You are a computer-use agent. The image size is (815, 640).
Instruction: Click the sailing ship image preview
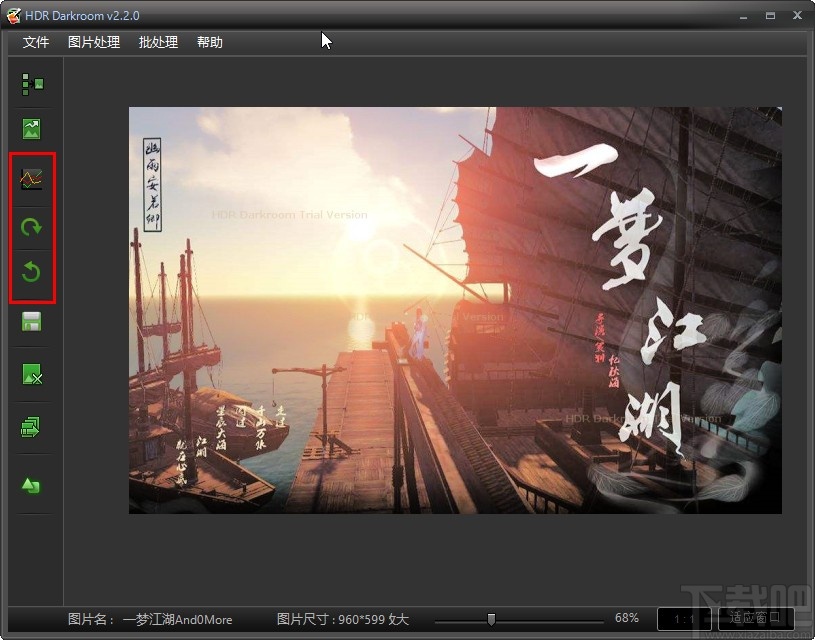[455, 310]
